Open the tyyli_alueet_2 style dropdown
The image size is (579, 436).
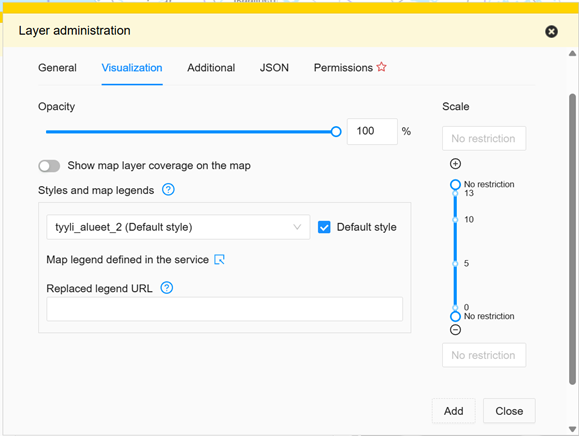pyautogui.click(x=178, y=227)
